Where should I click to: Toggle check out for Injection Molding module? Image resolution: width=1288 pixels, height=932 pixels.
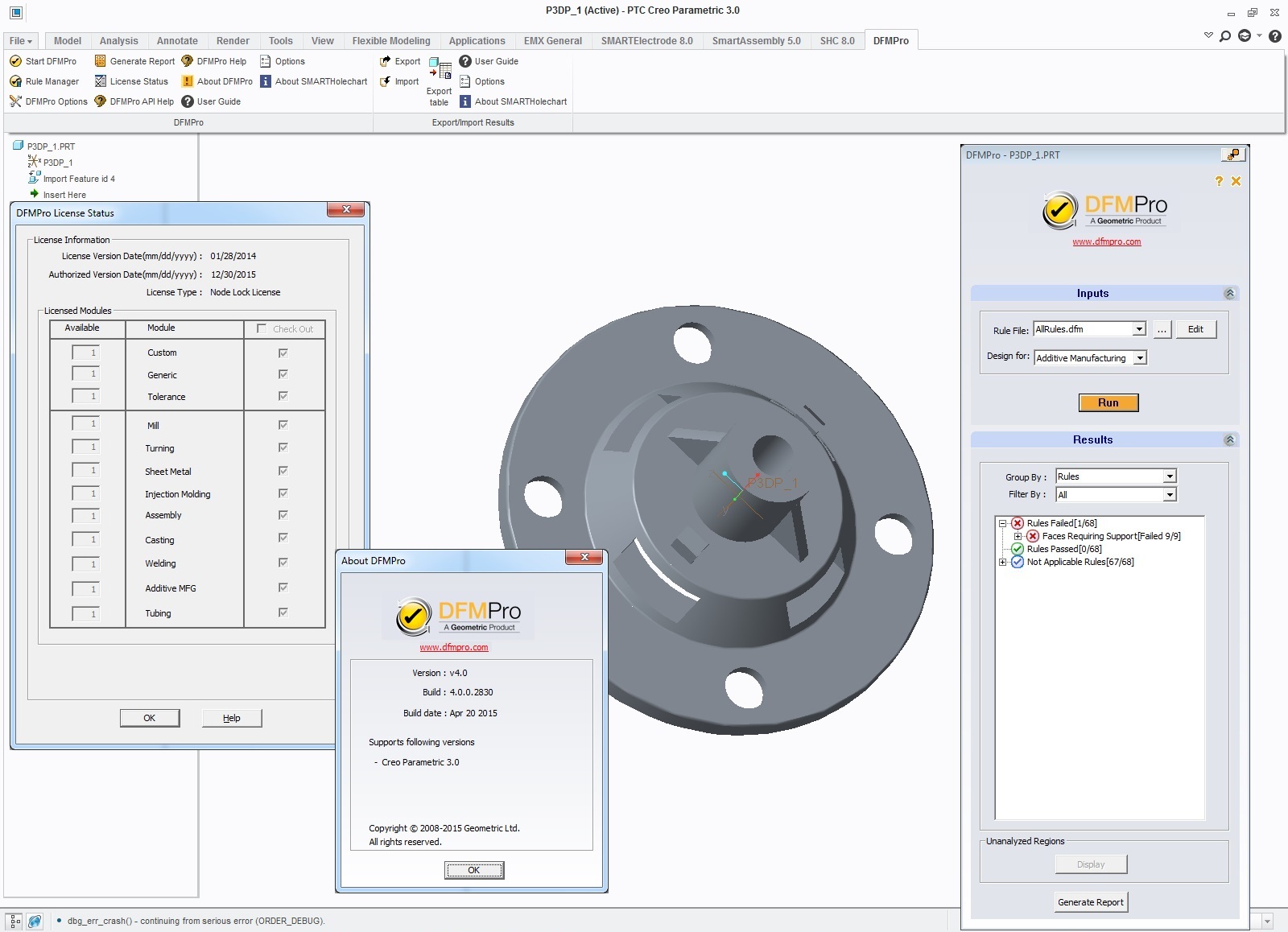click(283, 493)
